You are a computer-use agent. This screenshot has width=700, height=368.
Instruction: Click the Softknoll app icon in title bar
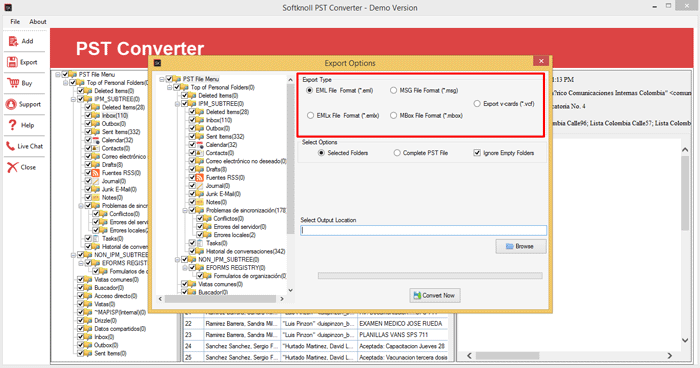click(x=8, y=8)
